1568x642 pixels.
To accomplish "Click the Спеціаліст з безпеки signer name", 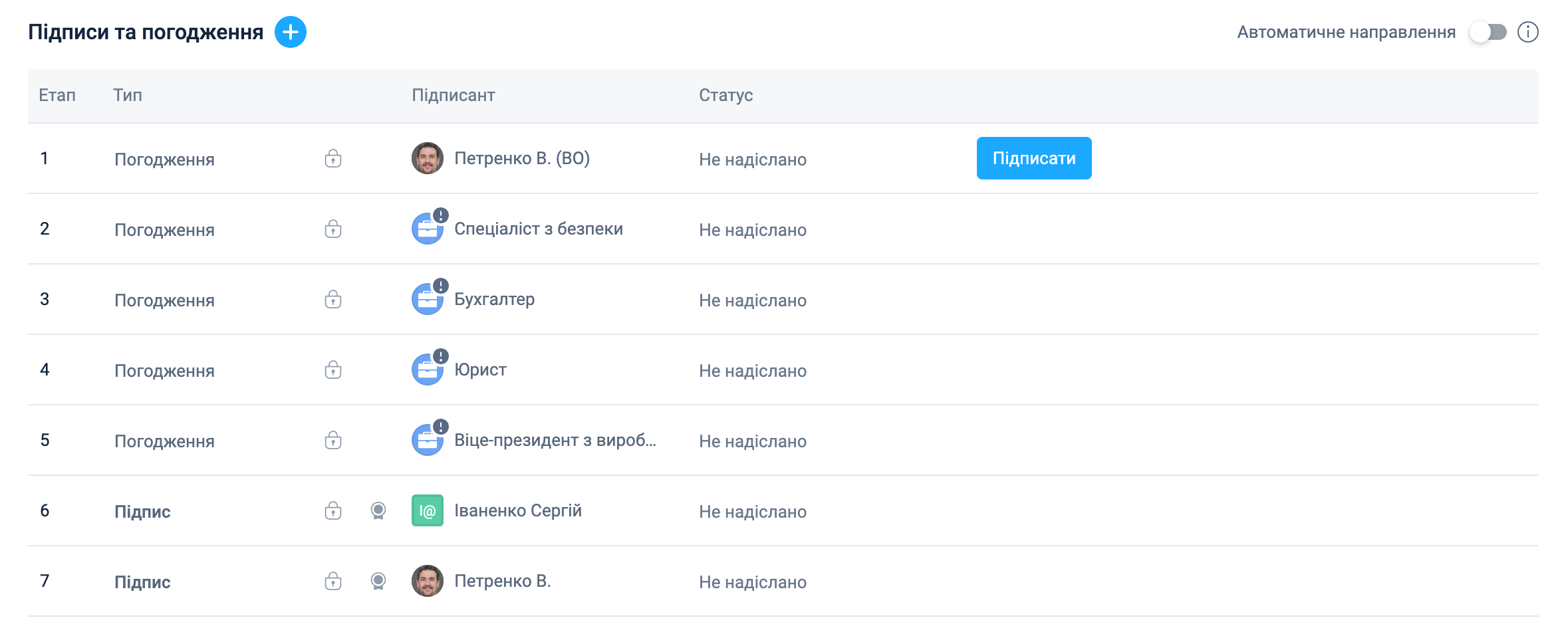I will pos(538,229).
